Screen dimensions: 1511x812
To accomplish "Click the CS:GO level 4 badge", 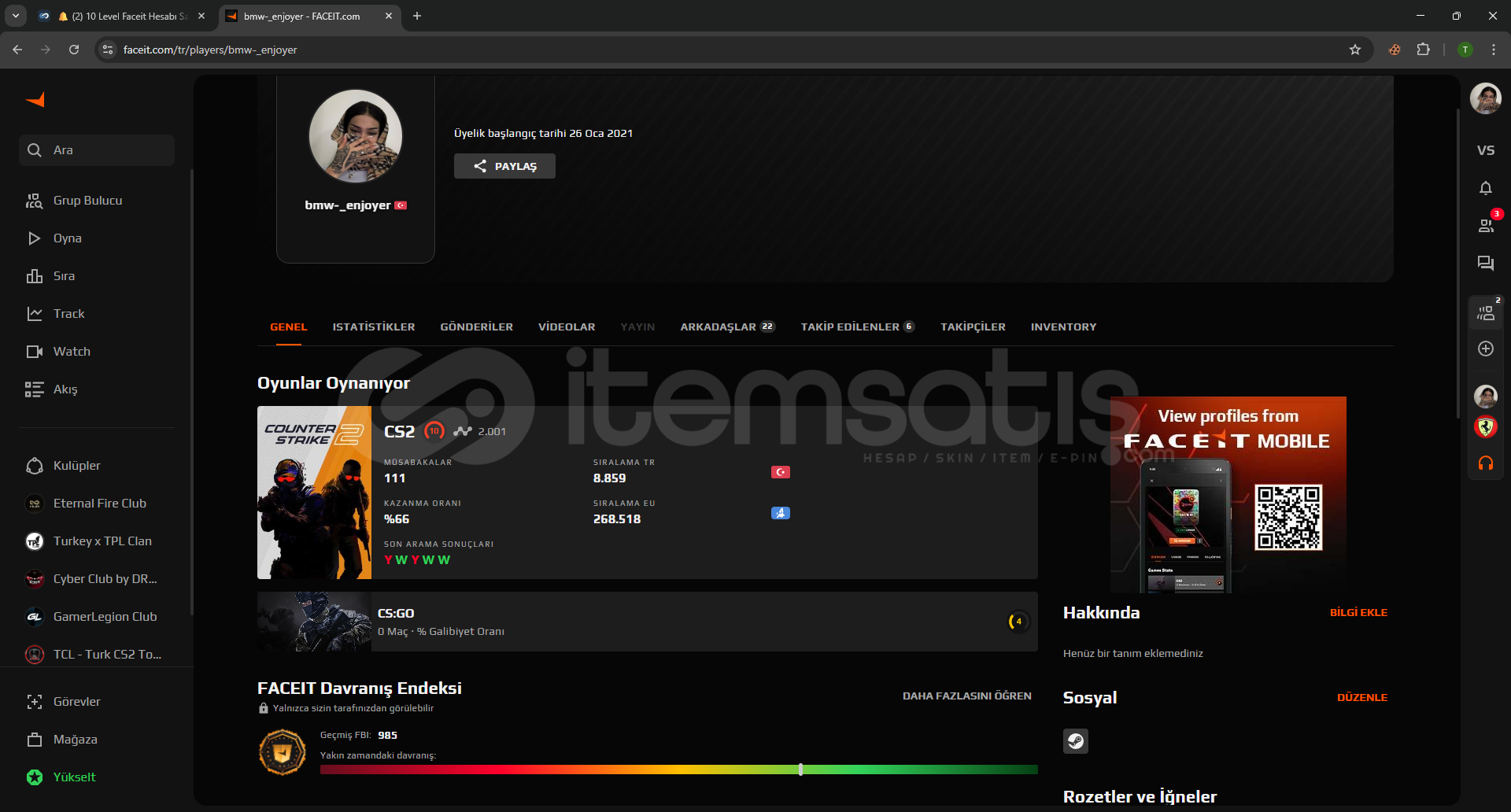I will (1018, 622).
